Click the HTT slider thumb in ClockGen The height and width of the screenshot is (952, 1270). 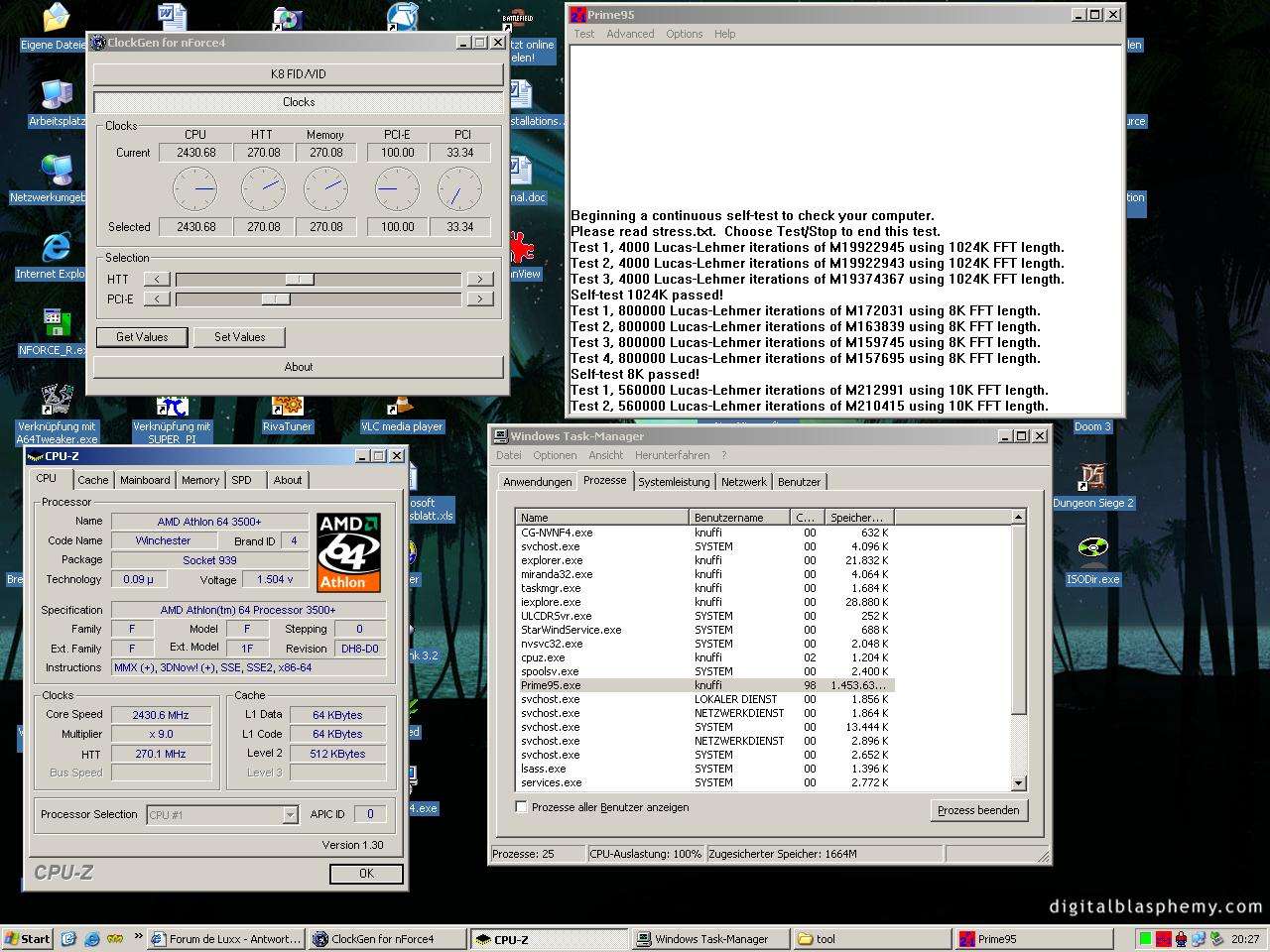tap(300, 280)
